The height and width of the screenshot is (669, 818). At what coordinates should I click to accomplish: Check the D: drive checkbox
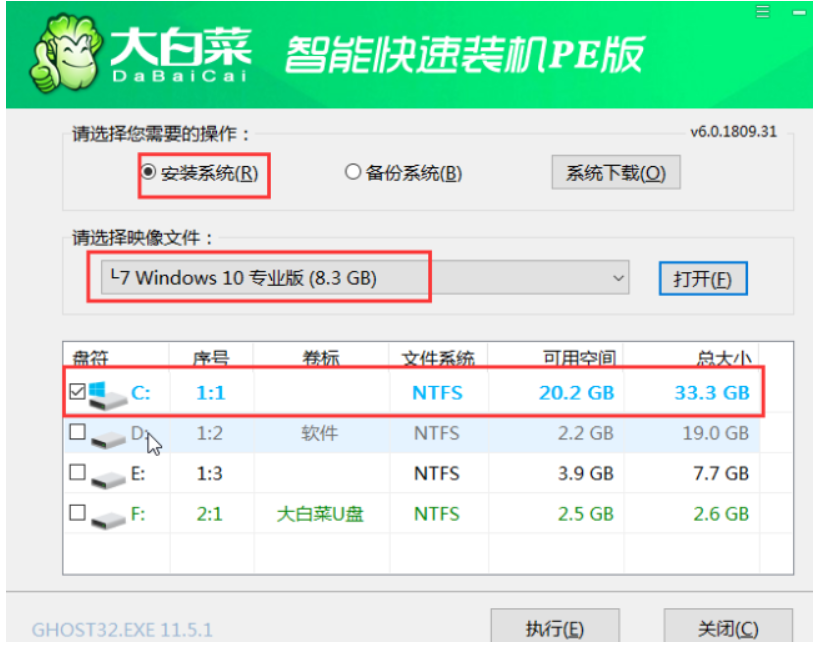(x=77, y=432)
